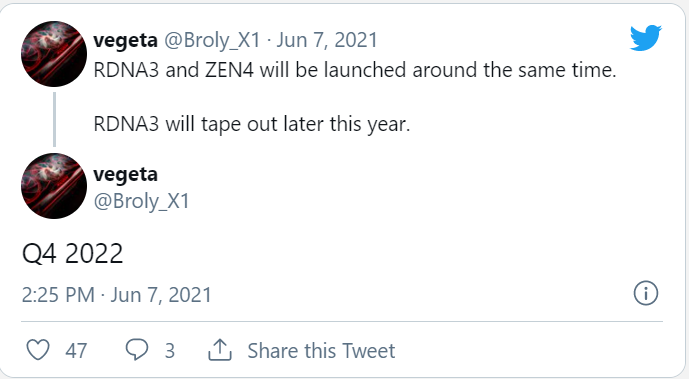The width and height of the screenshot is (689, 379).
Task: Click the Share this Tweet label
Action: (321, 350)
